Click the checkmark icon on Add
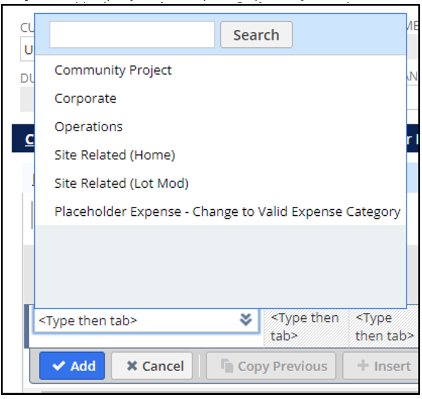Viewport: 422px width, 399px height. [x=59, y=366]
